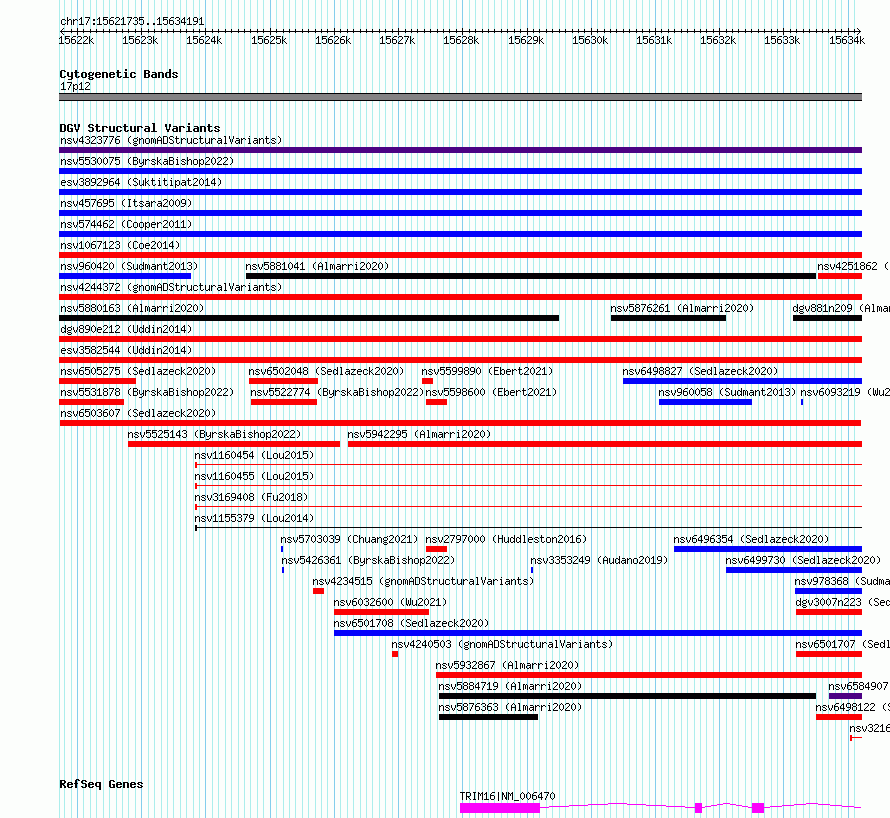This screenshot has height=818, width=890.
Task: Click the blue bar under nsv960420 (Sudmant2013)
Action: 125,276
